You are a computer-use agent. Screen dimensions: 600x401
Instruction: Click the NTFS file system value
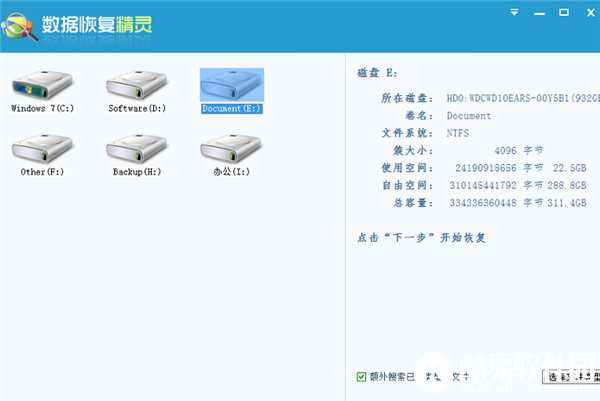(458, 133)
